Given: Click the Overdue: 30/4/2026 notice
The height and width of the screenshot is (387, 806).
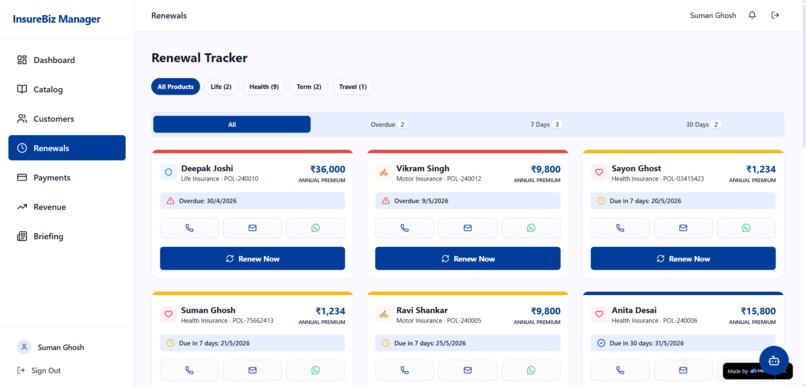Looking at the screenshot, I should click(252, 201).
